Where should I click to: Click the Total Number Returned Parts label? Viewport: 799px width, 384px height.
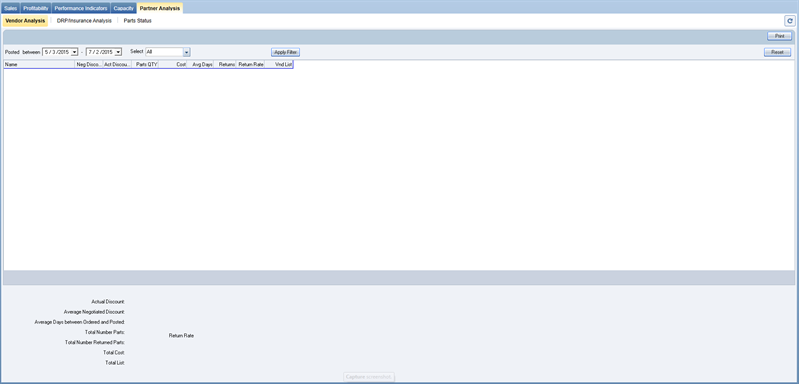pos(95,342)
